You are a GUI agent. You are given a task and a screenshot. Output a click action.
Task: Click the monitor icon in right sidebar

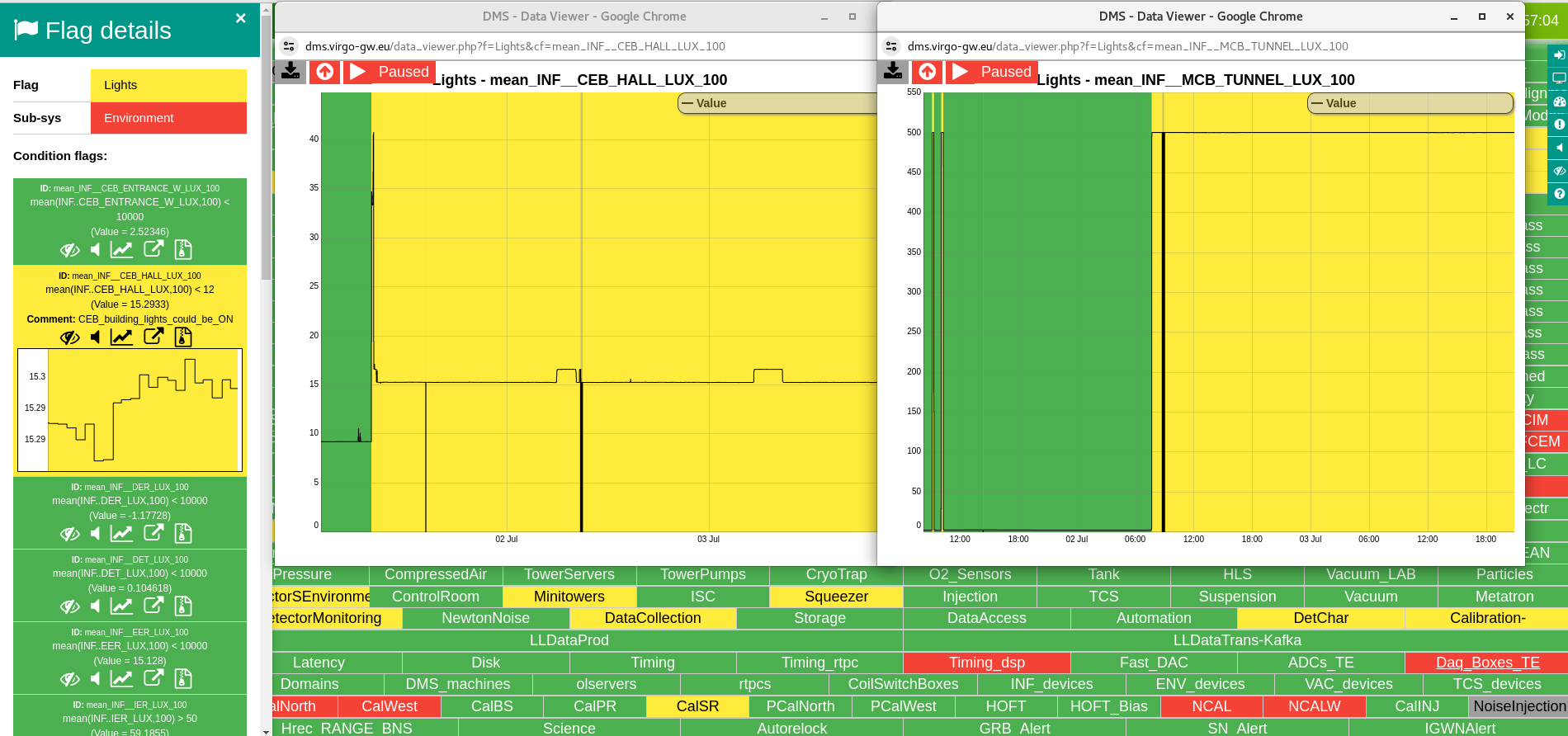click(1559, 78)
